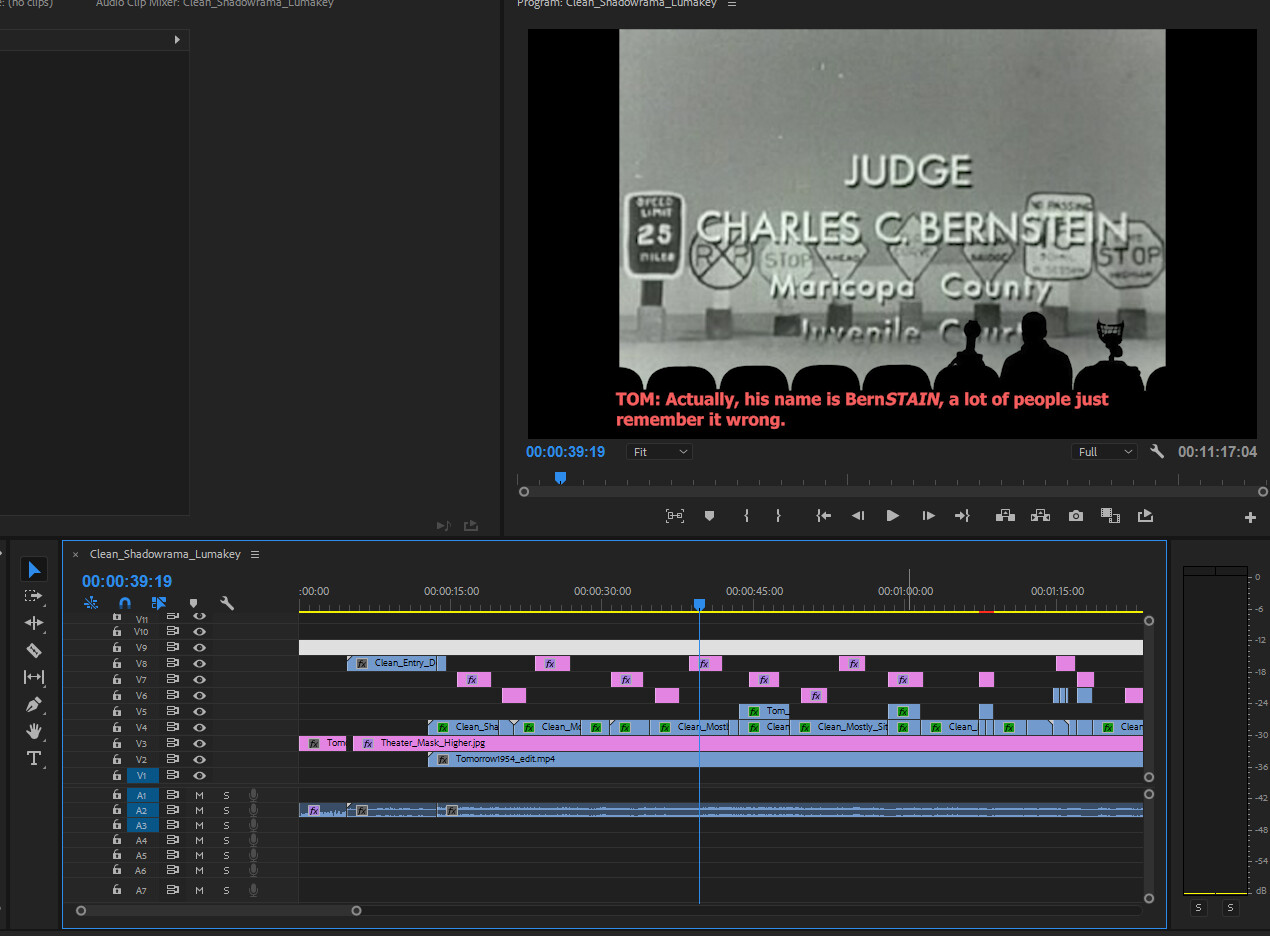Click the Program Monitor playhead marker
Screen dimensions: 1270x936
(560, 478)
